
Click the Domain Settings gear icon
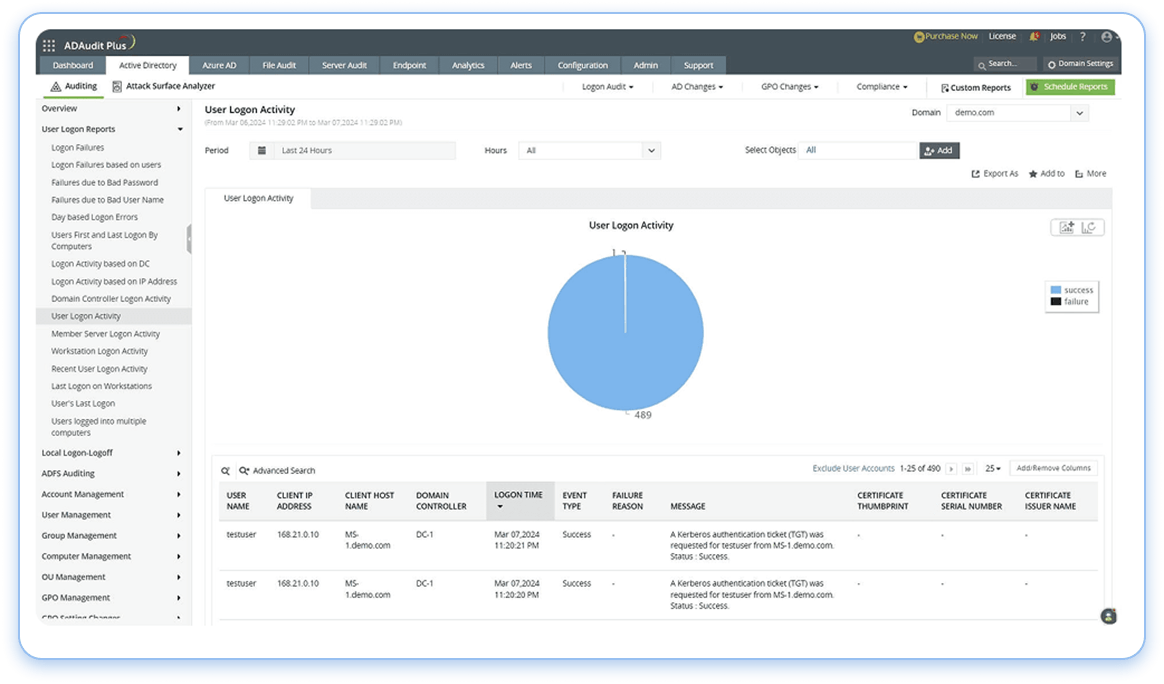pos(1051,65)
